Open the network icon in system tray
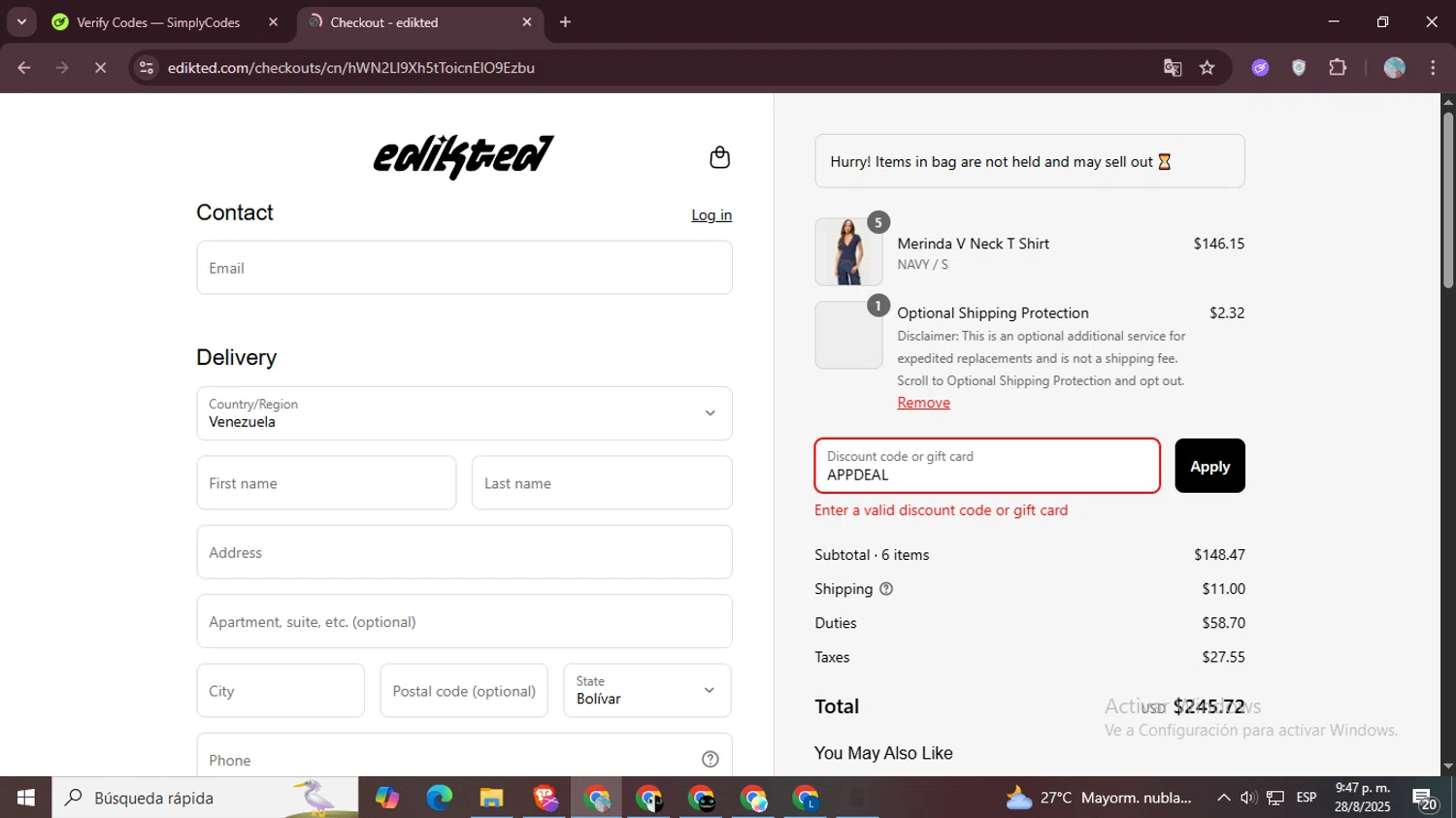The image size is (1456, 818). pos(1275,798)
